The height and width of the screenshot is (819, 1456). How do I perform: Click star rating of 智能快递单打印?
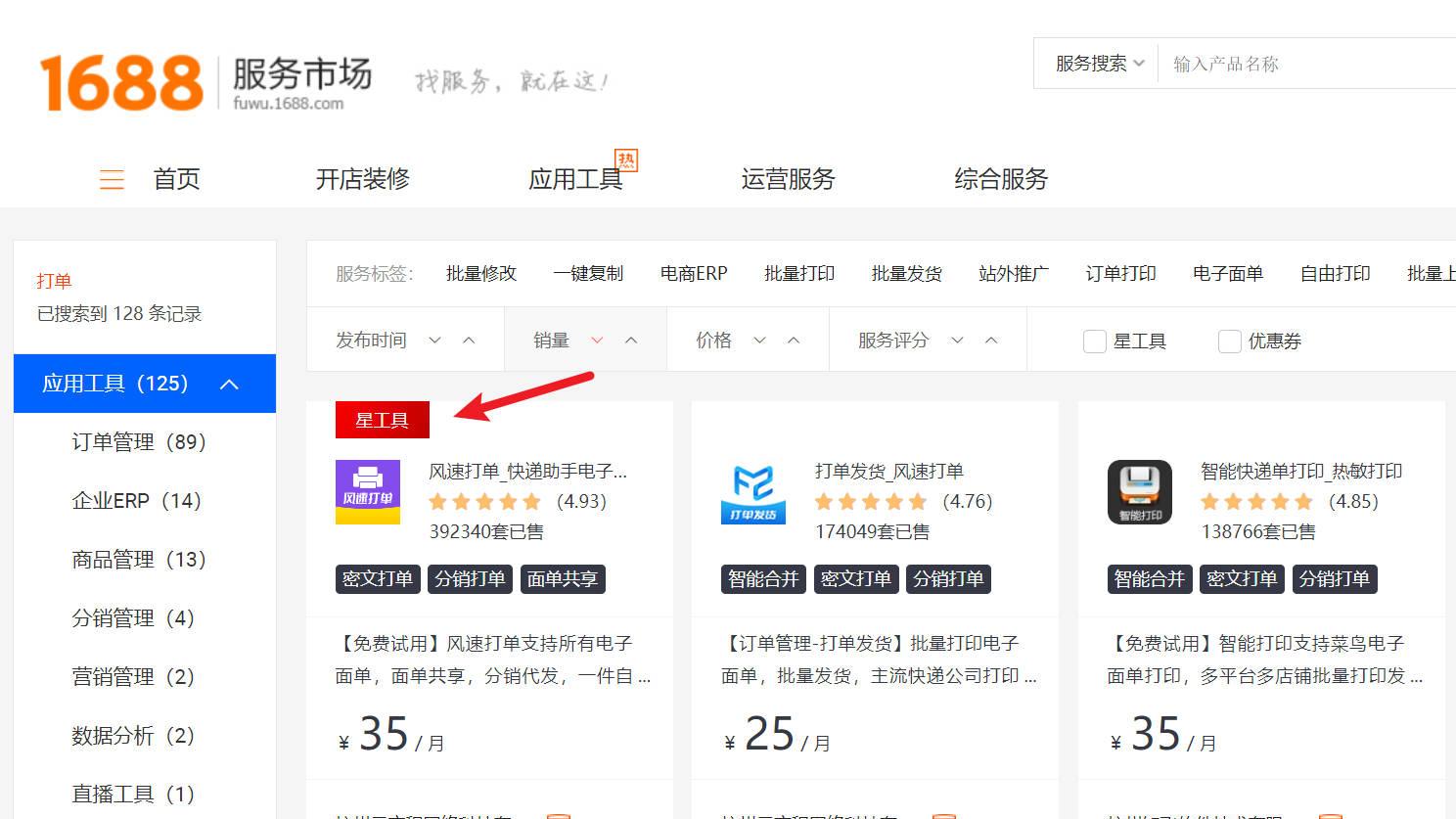(x=1256, y=502)
